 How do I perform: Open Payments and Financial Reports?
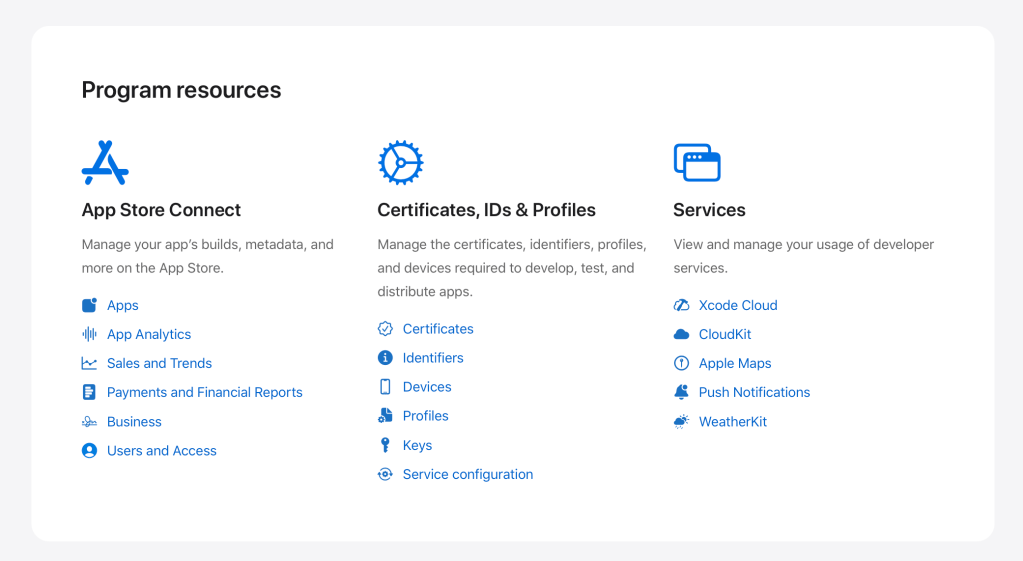(x=204, y=393)
